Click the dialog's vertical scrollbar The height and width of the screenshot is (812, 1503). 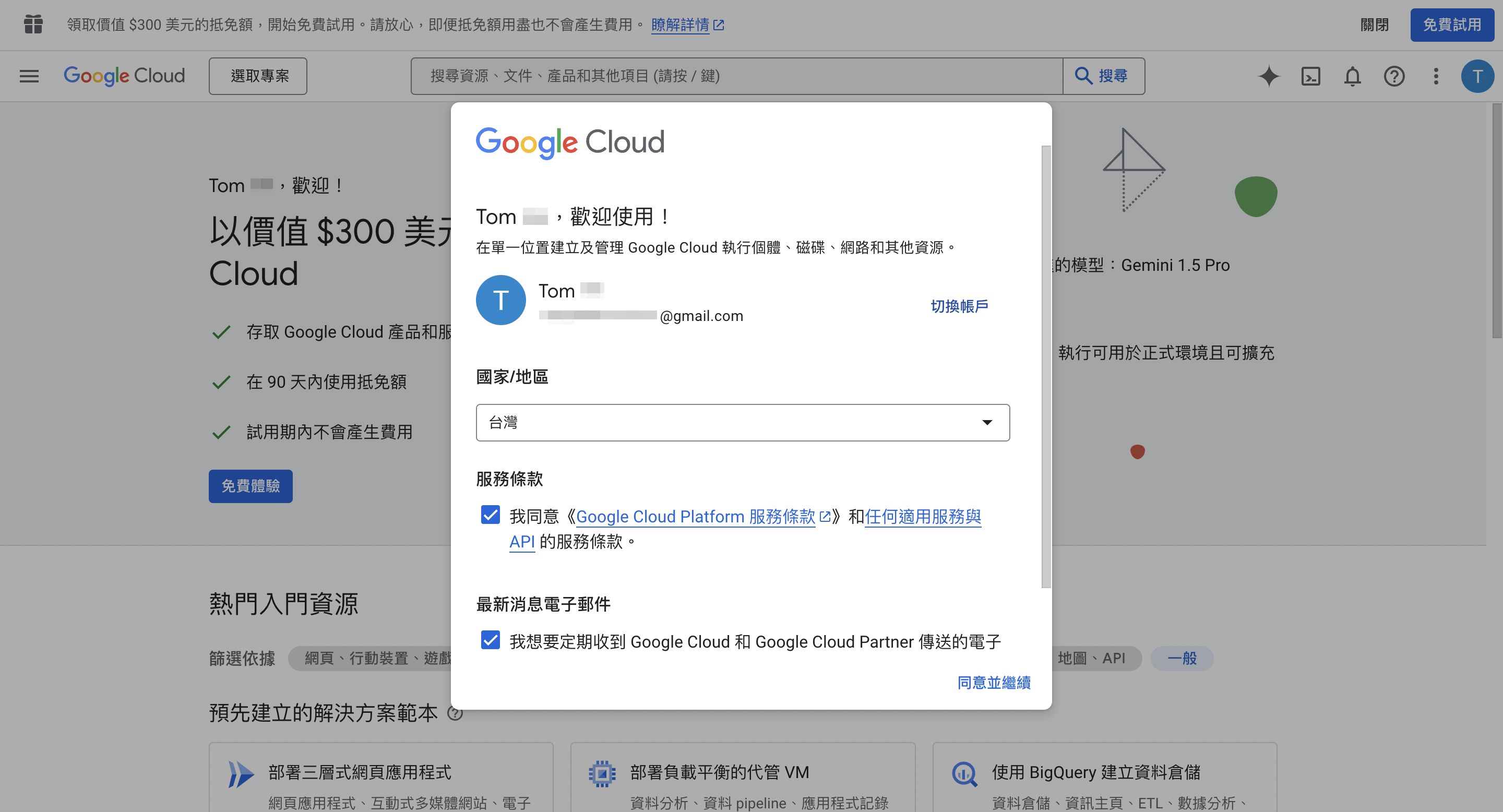(x=1046, y=366)
